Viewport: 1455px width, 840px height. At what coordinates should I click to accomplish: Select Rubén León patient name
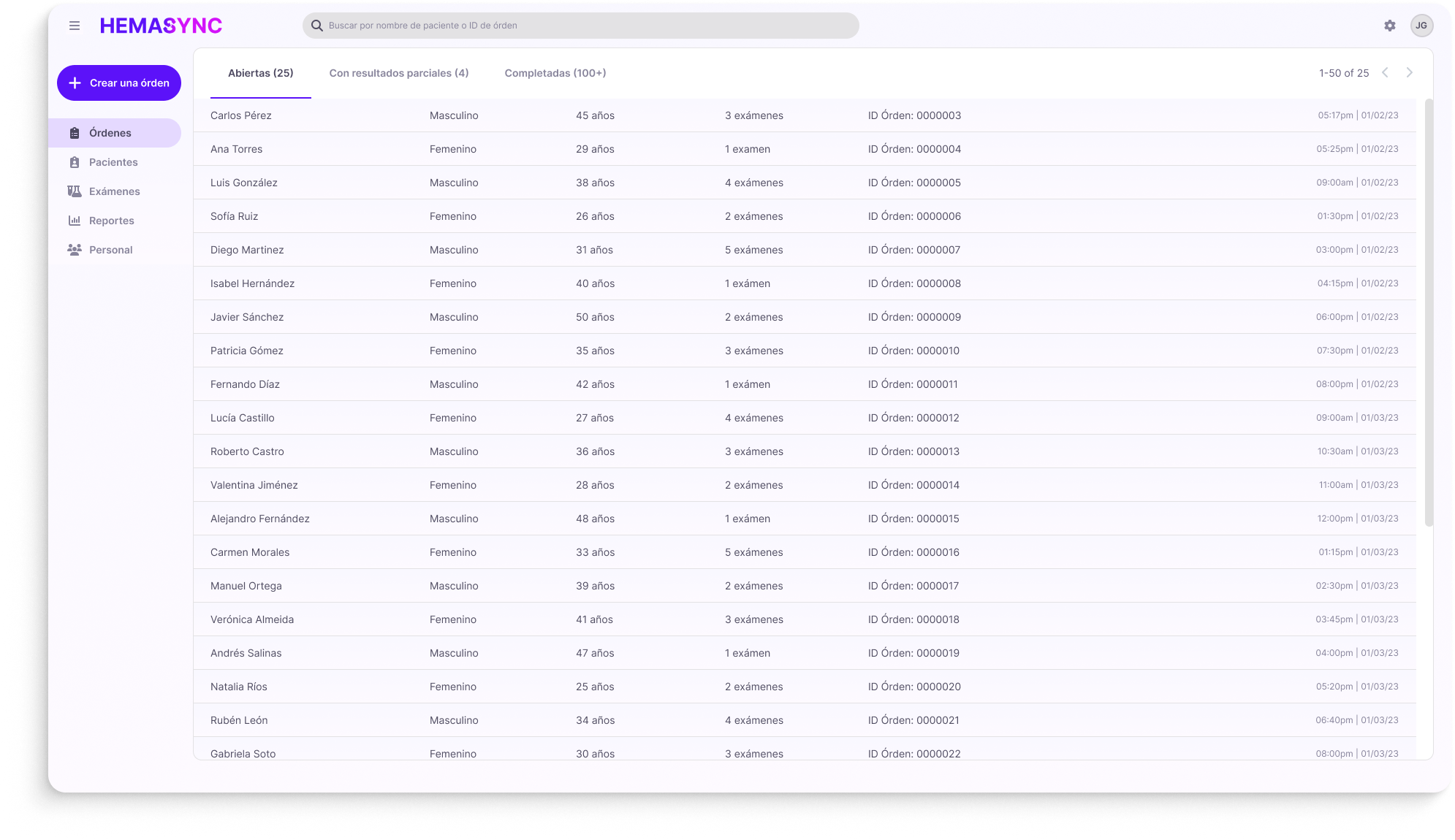coord(239,720)
